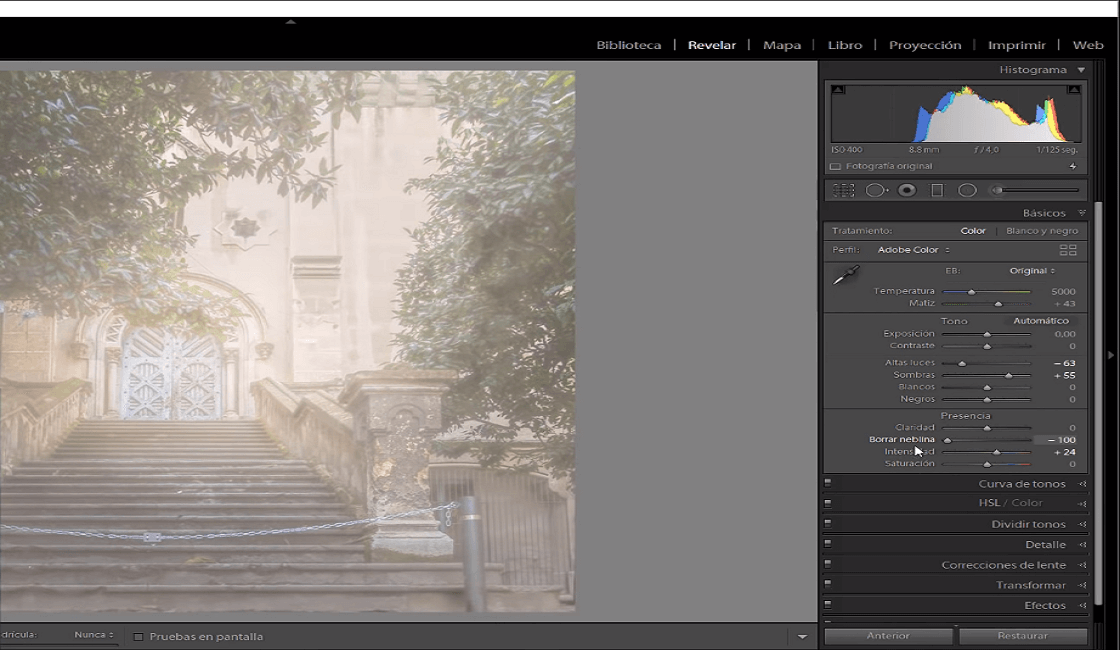Click the Restaurar button

(1022, 636)
